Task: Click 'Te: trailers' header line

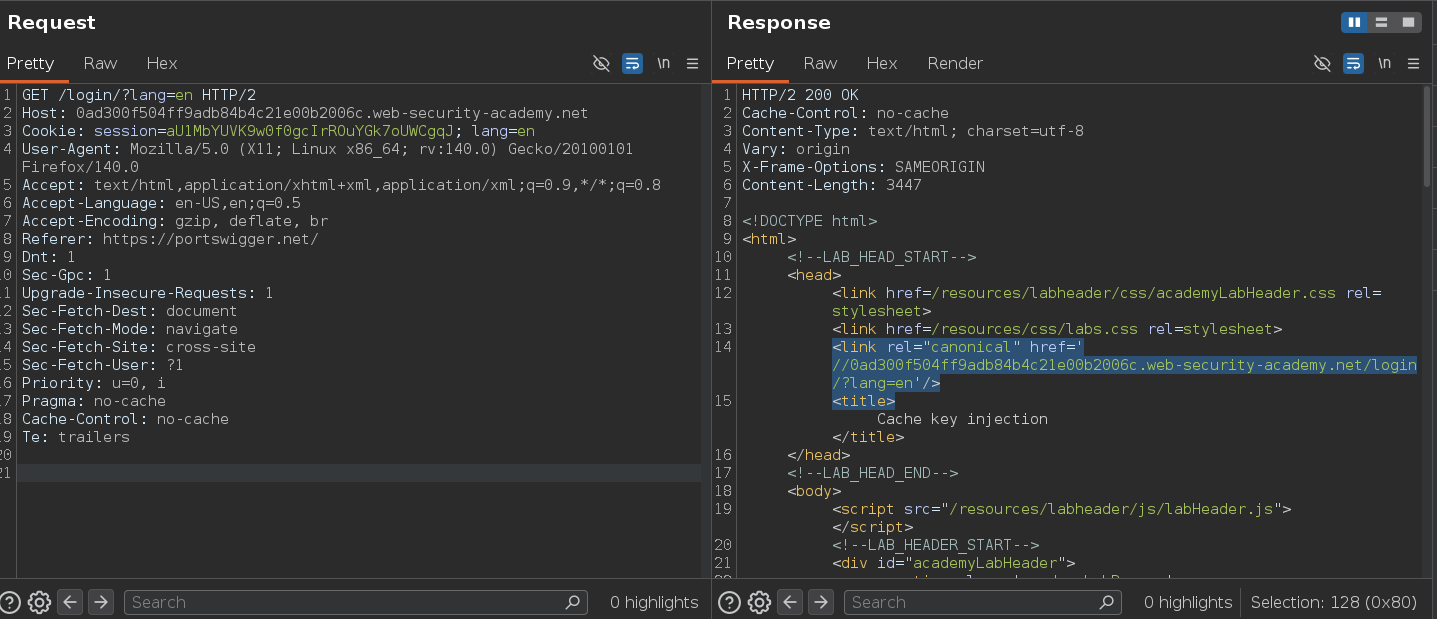Action: 76,437
